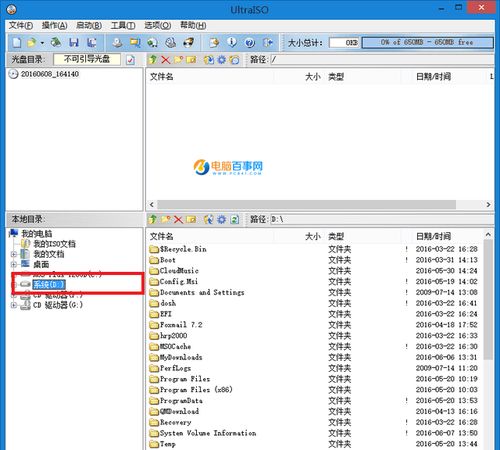Open the 帮助(H) menu
This screenshot has width=500, height=450.
coord(193,25)
